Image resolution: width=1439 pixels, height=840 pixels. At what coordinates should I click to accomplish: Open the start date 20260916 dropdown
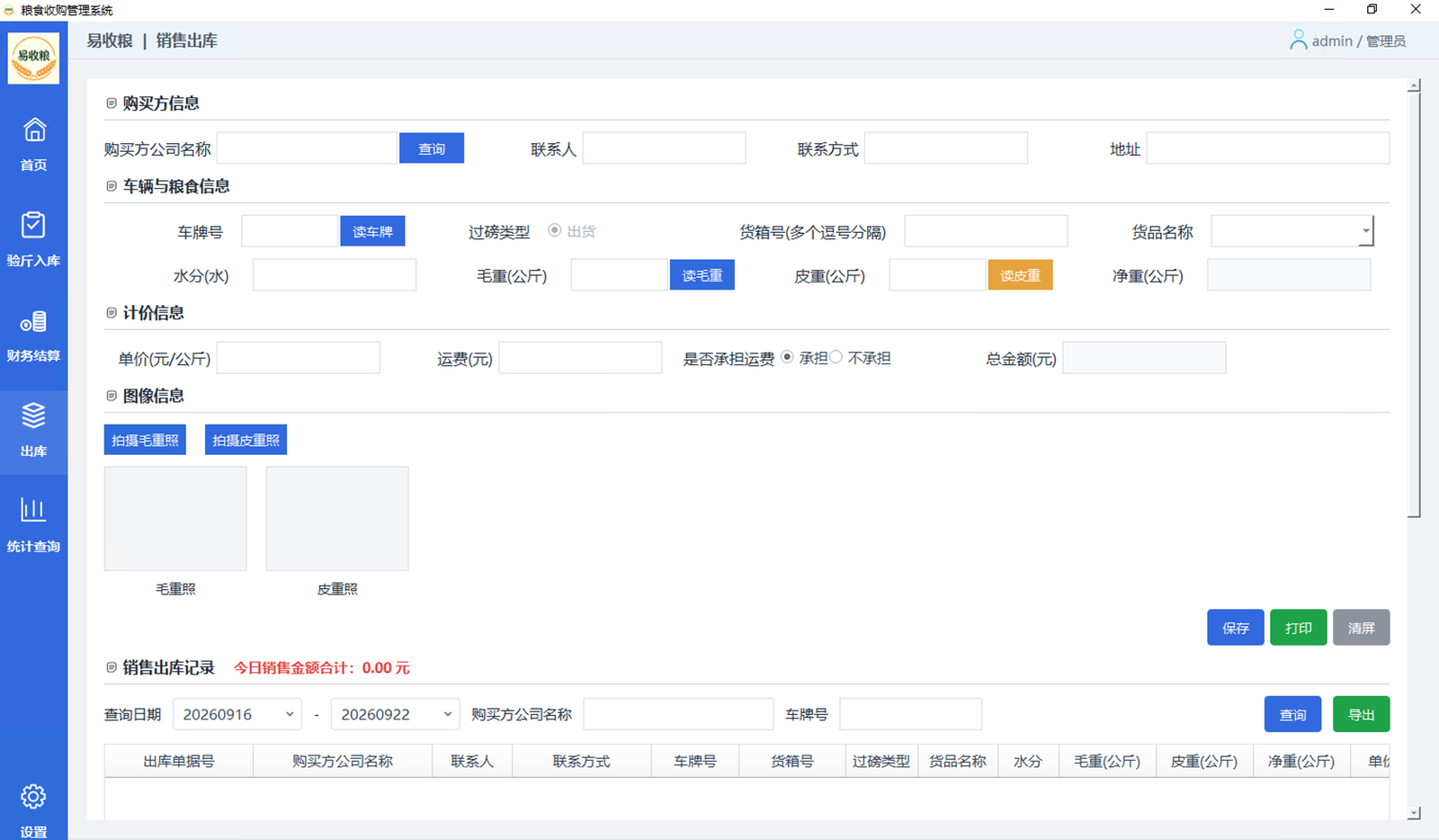click(x=237, y=714)
